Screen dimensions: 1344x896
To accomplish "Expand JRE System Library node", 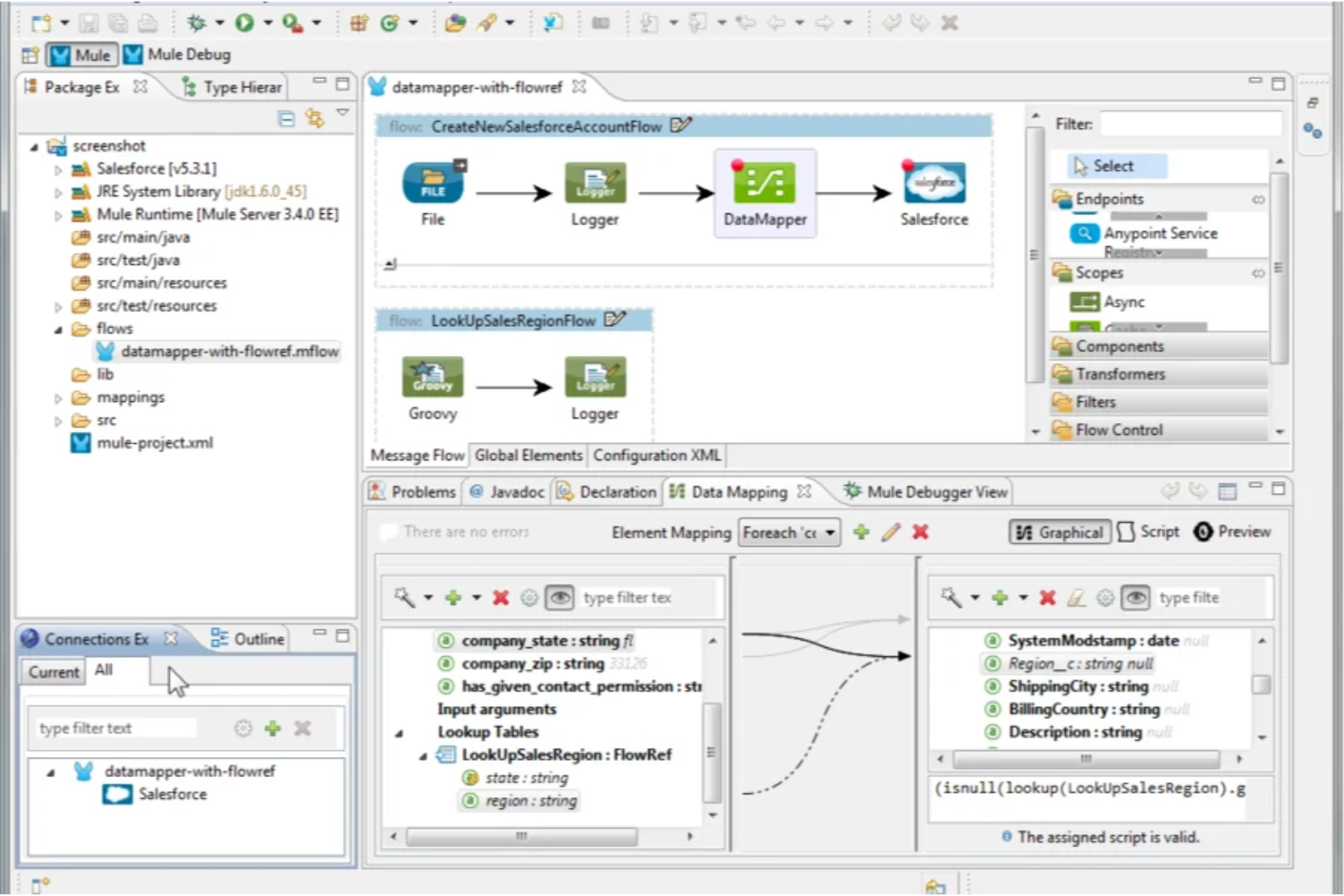I will tap(58, 192).
